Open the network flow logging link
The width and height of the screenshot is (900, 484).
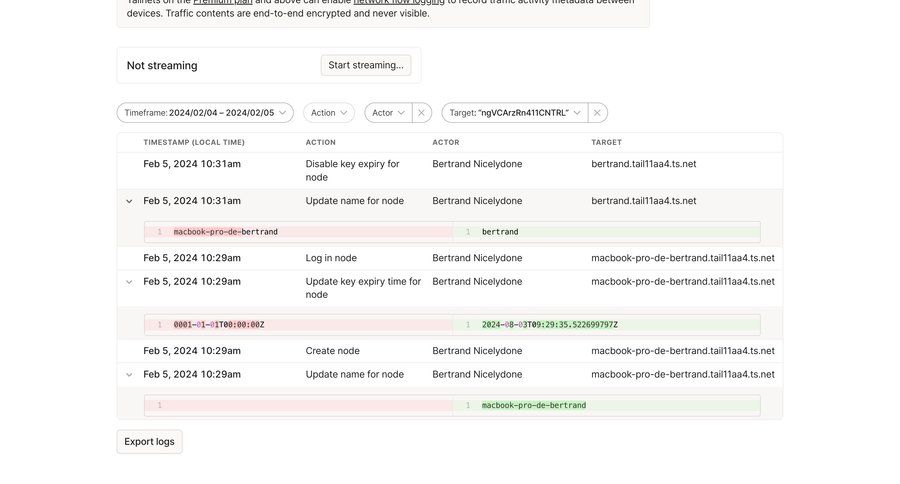[399, 2]
